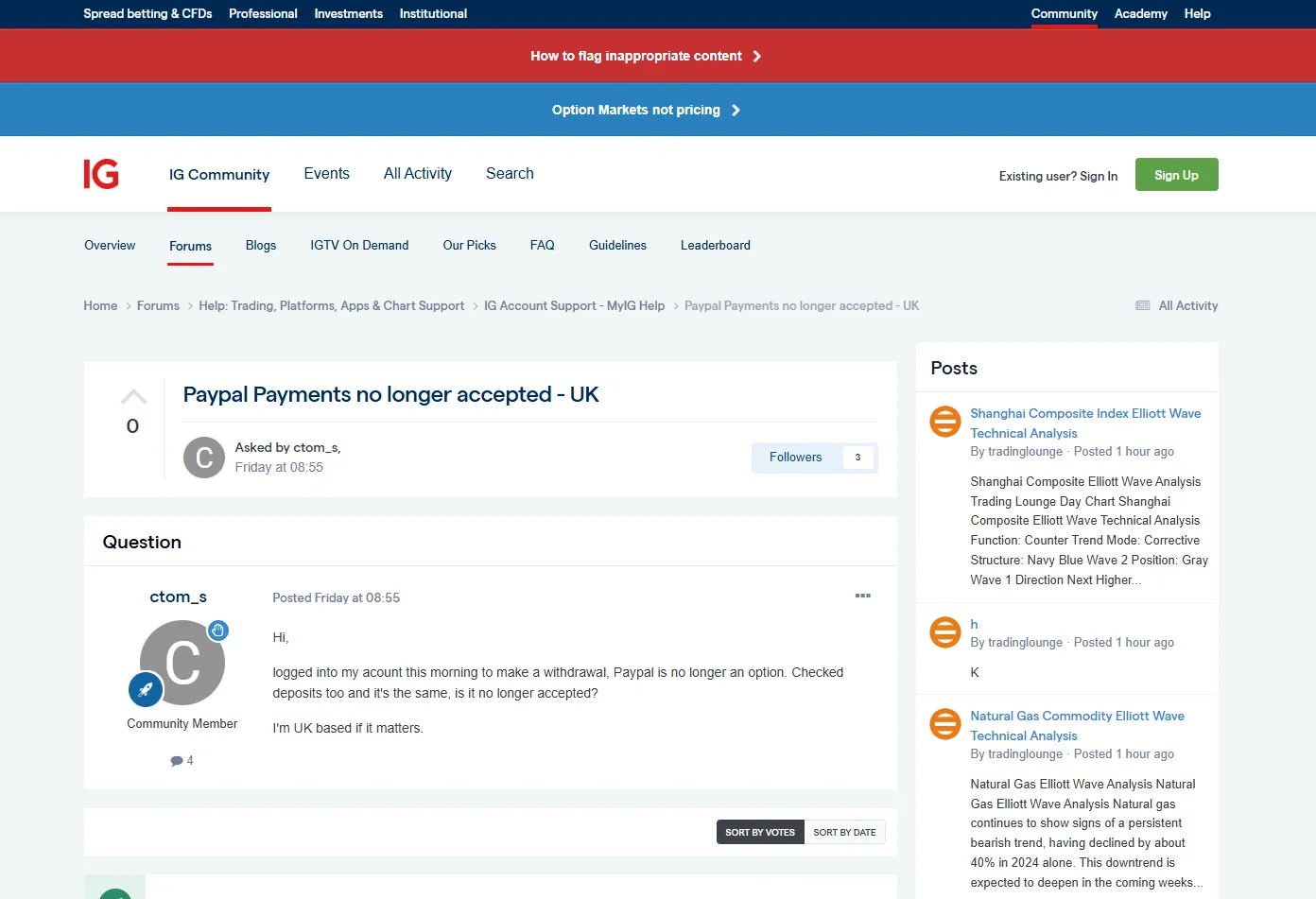
Task: Click the Followers button
Action: coord(815,458)
